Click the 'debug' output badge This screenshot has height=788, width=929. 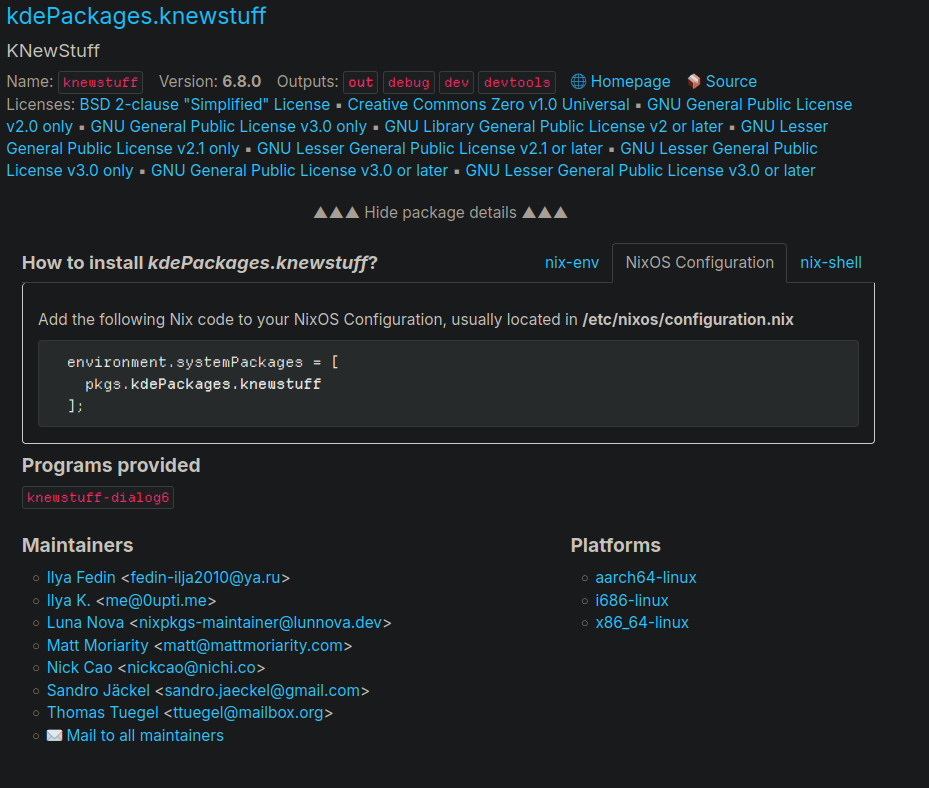click(409, 82)
